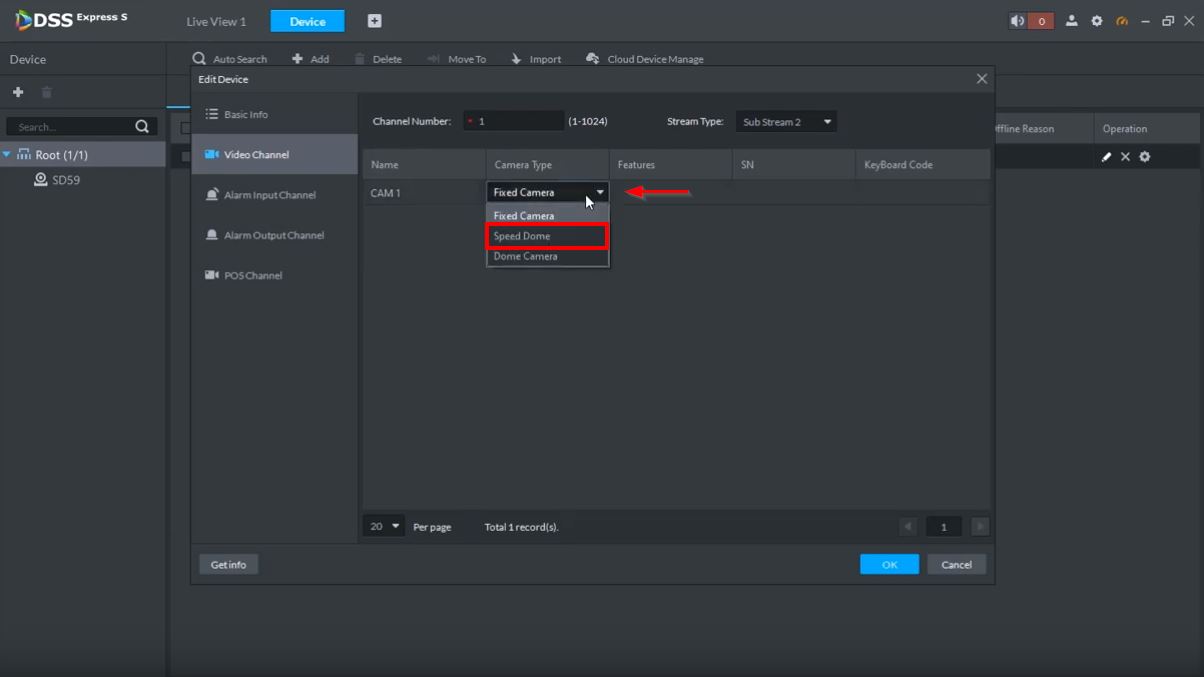This screenshot has width=1204, height=677.
Task: Open settings gear in the title bar
Action: 1097,21
